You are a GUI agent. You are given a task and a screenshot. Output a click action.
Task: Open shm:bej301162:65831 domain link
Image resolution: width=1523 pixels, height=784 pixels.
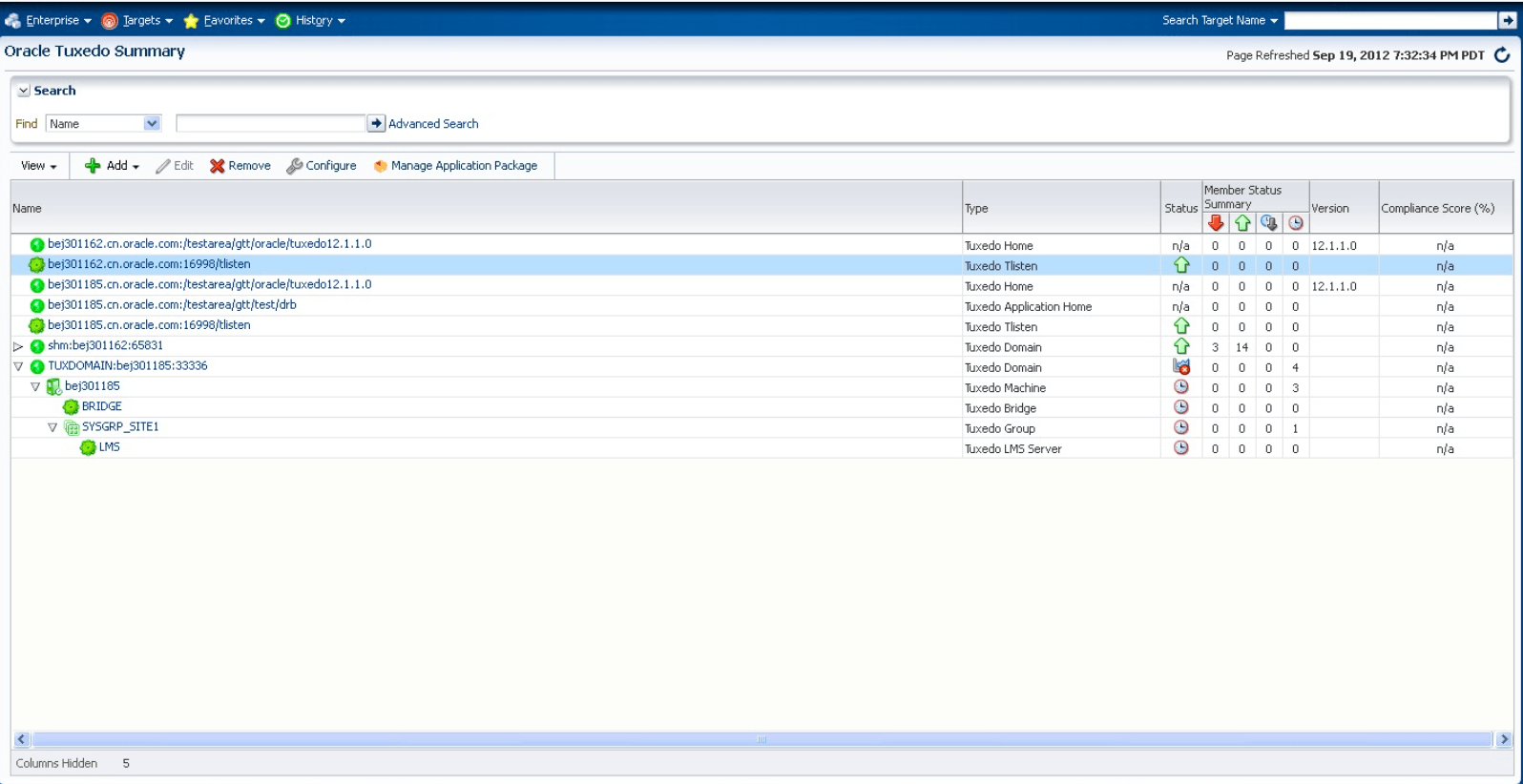pos(105,345)
